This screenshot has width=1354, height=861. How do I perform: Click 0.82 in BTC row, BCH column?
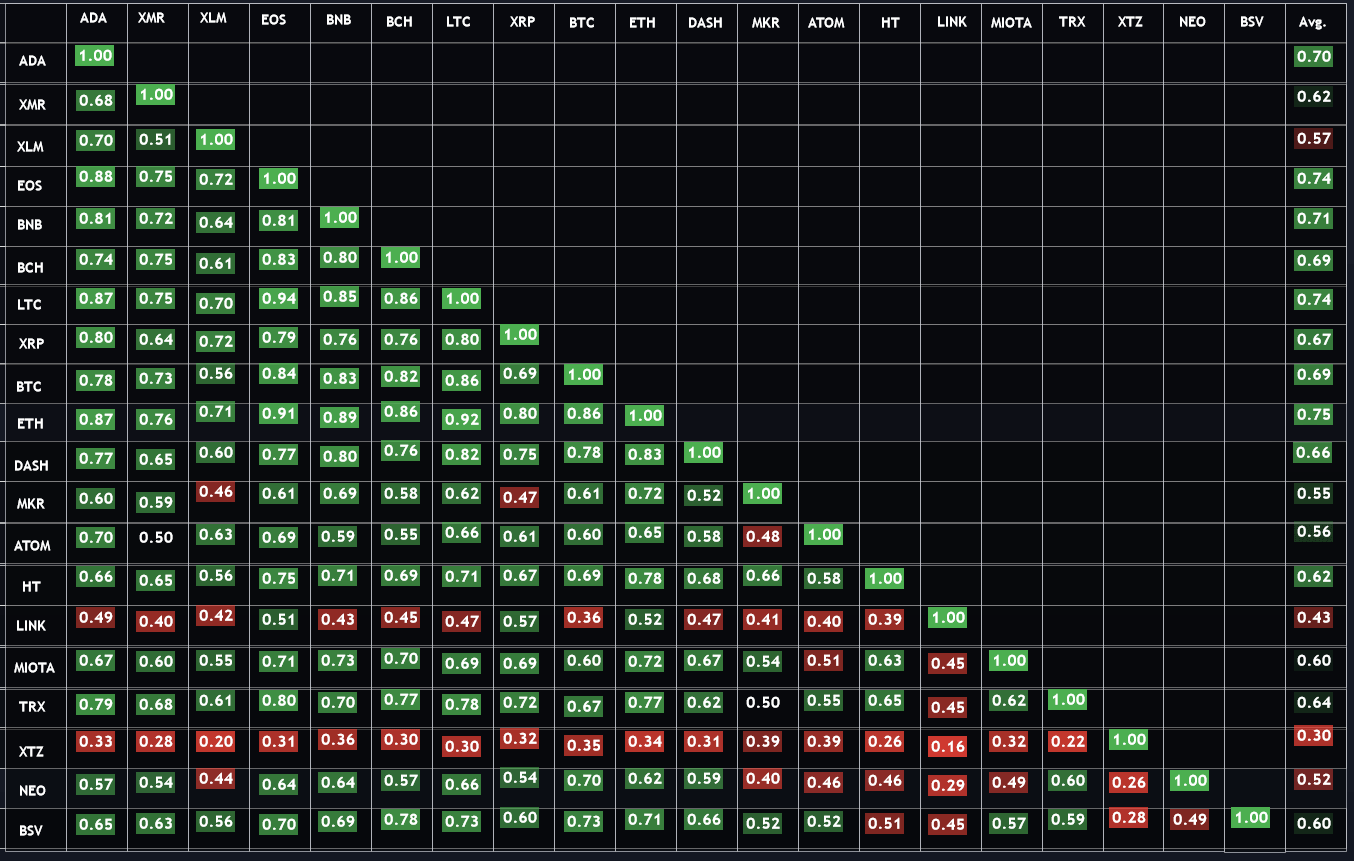(x=401, y=376)
